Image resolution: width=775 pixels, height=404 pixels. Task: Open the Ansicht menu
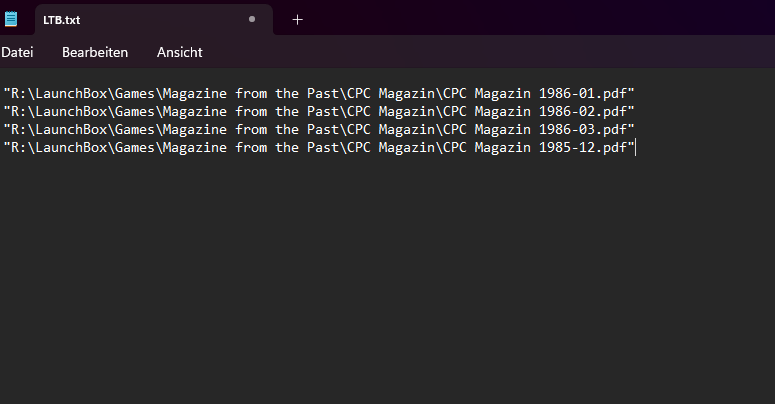(179, 52)
